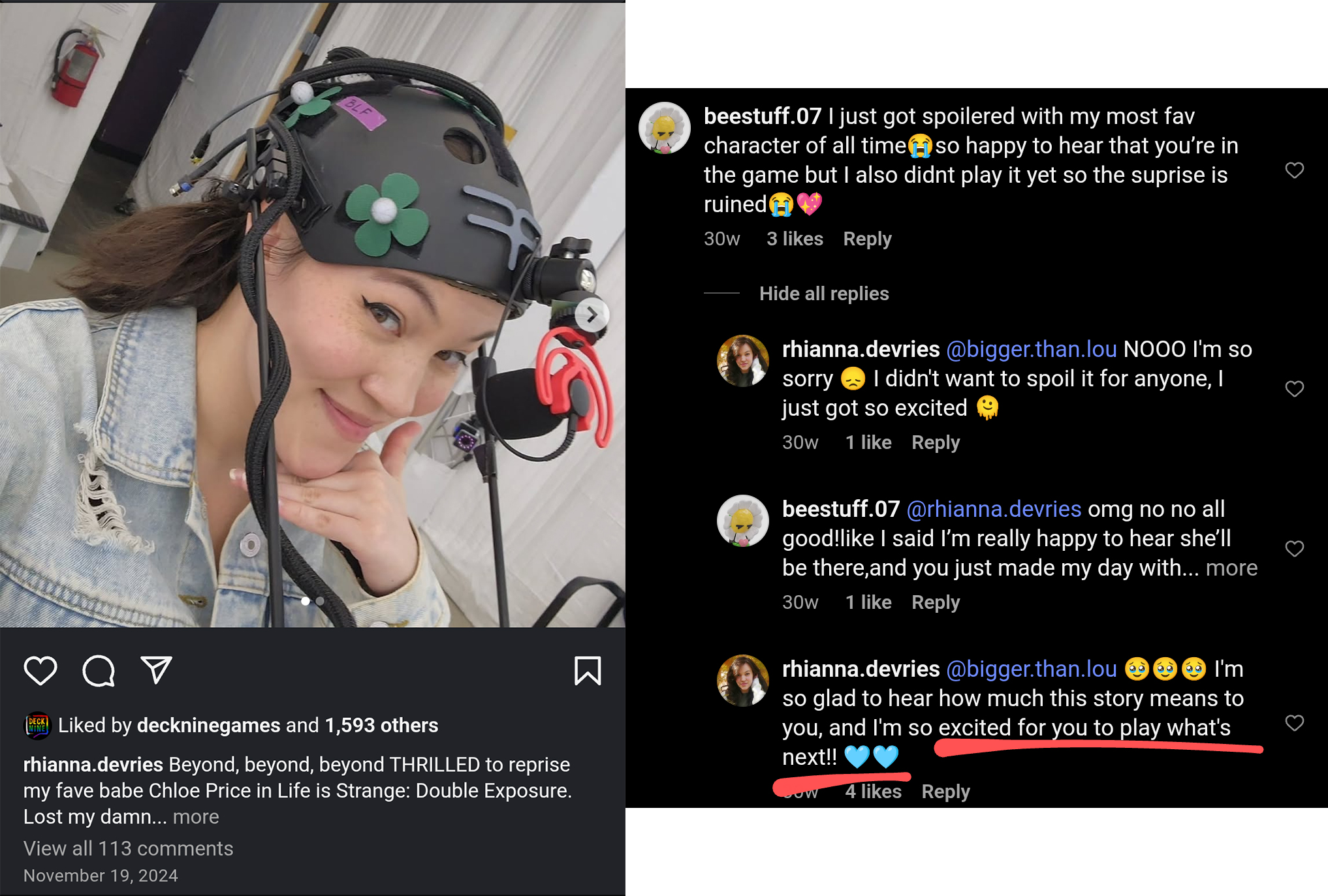Select second photo carousel dot
This screenshot has width=1328, height=896.
tap(320, 601)
